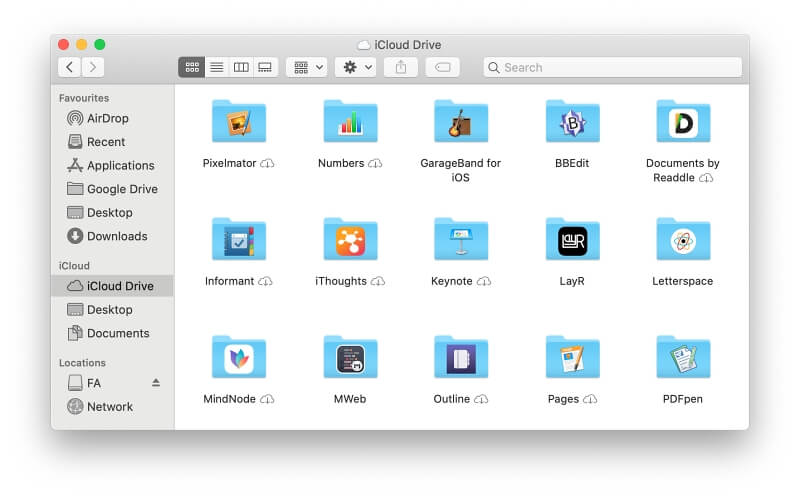Image resolution: width=800 pixels, height=497 pixels.
Task: Select the FA disk location
Action: point(112,383)
